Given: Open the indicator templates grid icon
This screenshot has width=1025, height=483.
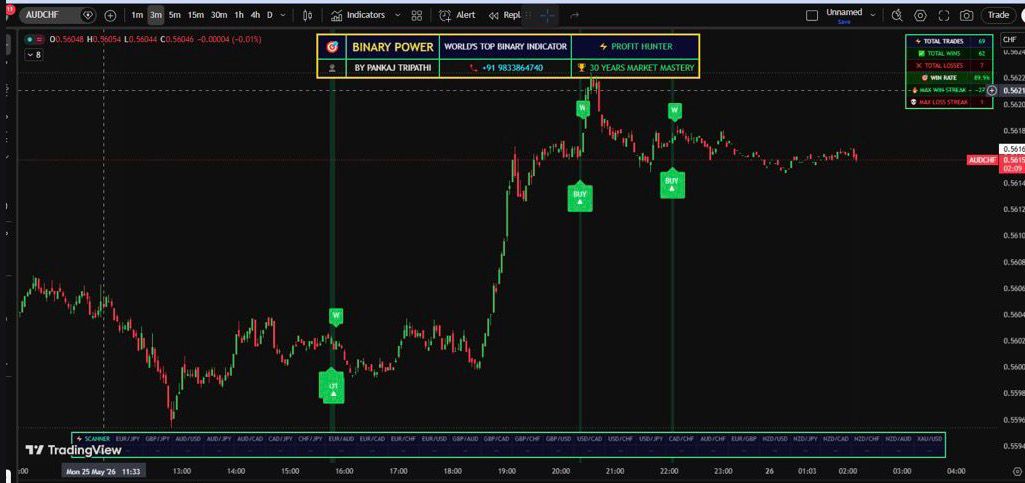Looking at the screenshot, I should [x=416, y=15].
